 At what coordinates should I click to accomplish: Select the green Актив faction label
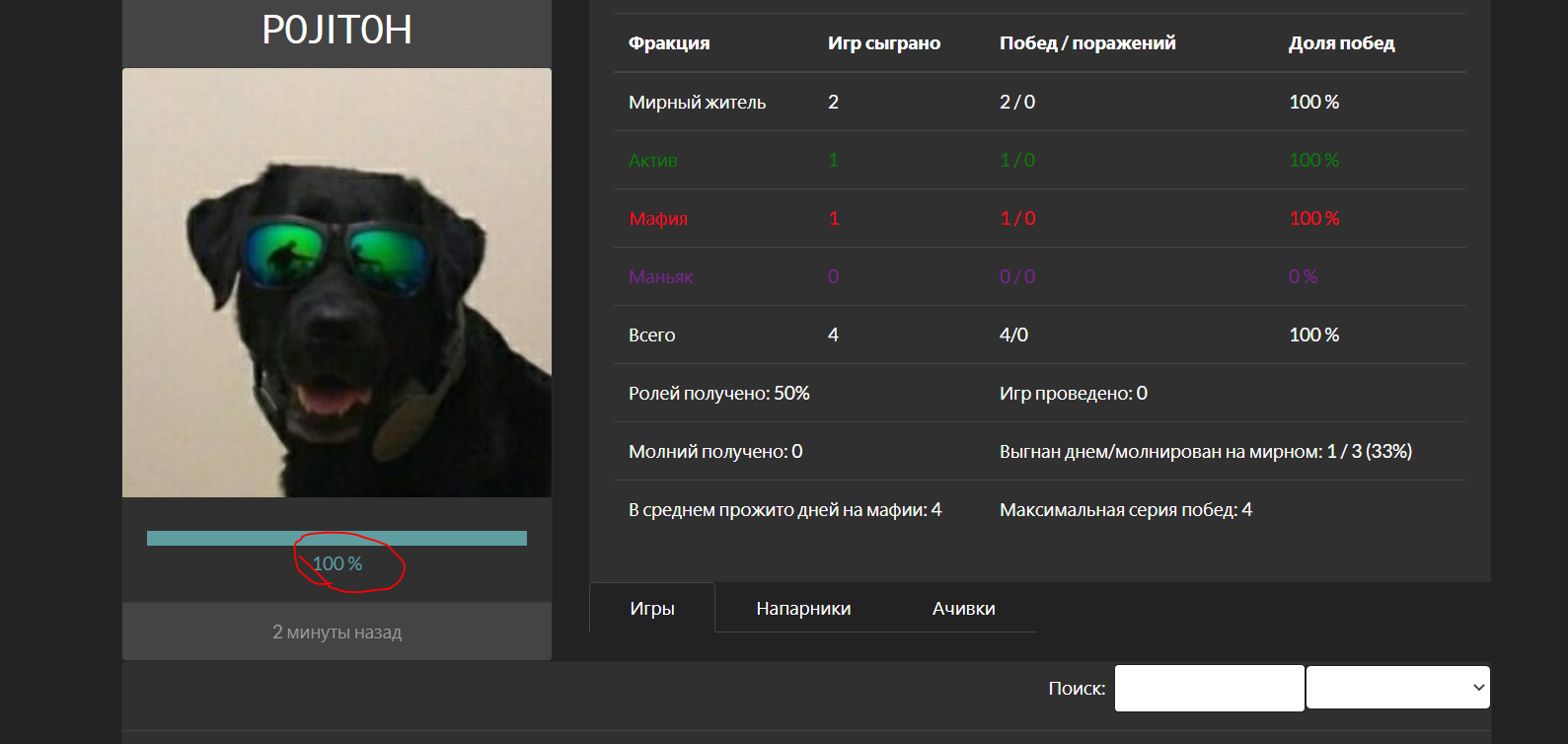pos(652,160)
